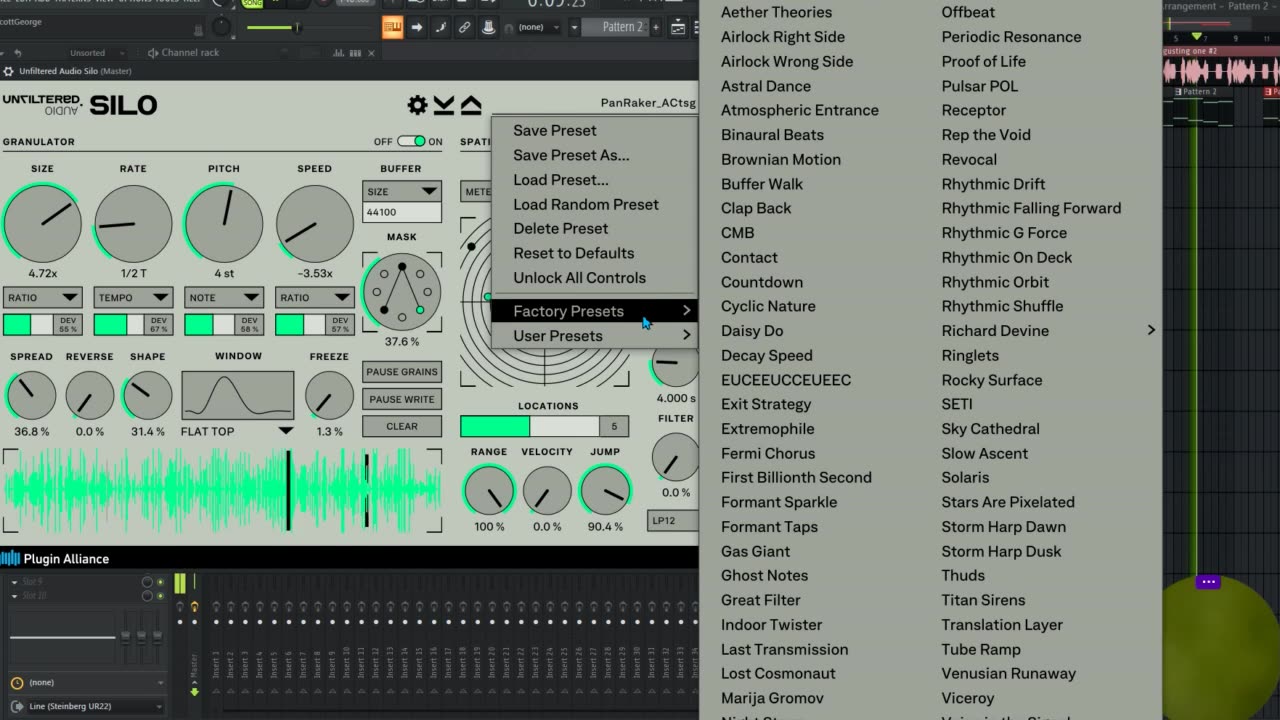Screen dimensions: 1280x720
Task: Toggle the DEV 58% button under PITCH
Action: tap(250, 325)
